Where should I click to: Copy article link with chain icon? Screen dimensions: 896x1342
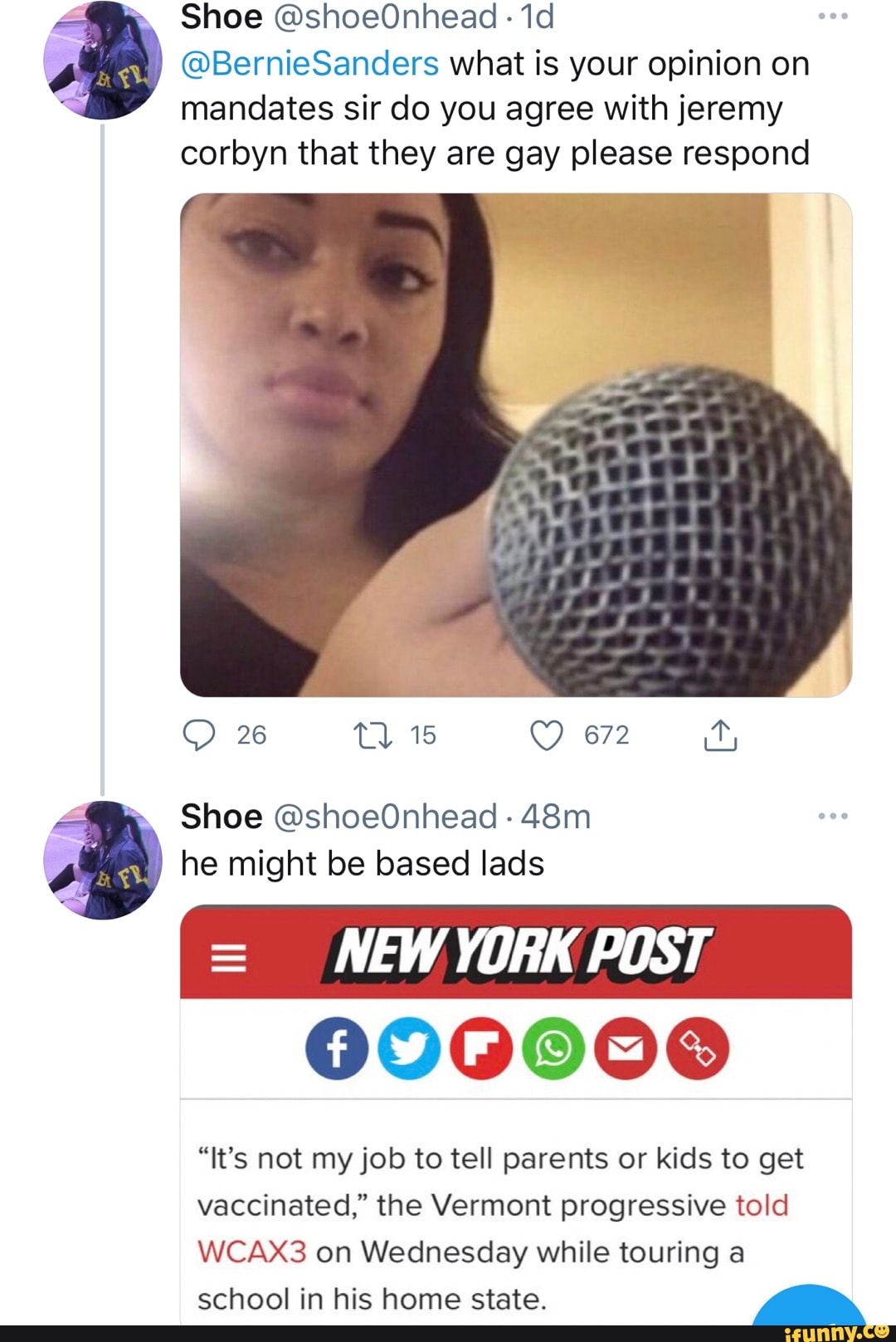pyautogui.click(x=698, y=1048)
